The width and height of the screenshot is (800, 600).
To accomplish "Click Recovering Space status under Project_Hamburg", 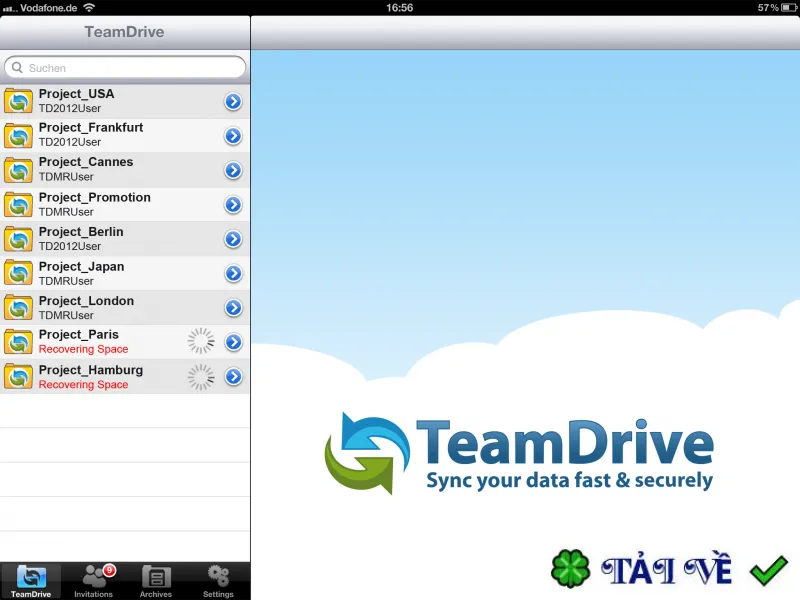I will pos(83,385).
